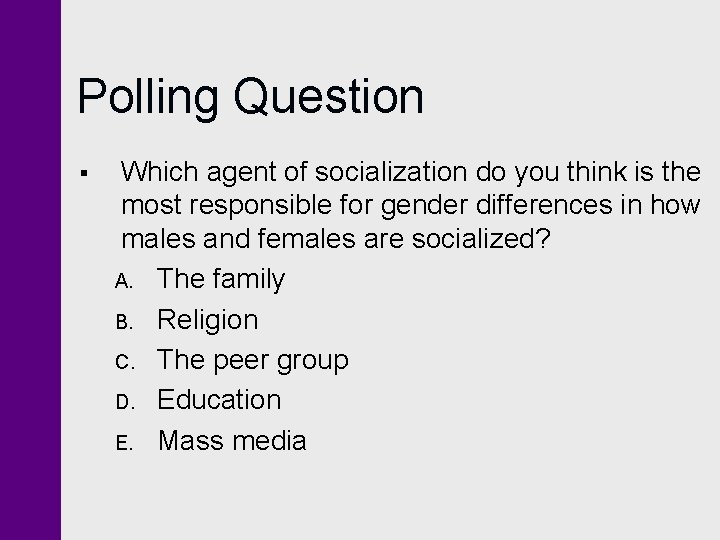Click the letter "E." list marker
The width and height of the screenshot is (720, 540).
[124, 443]
